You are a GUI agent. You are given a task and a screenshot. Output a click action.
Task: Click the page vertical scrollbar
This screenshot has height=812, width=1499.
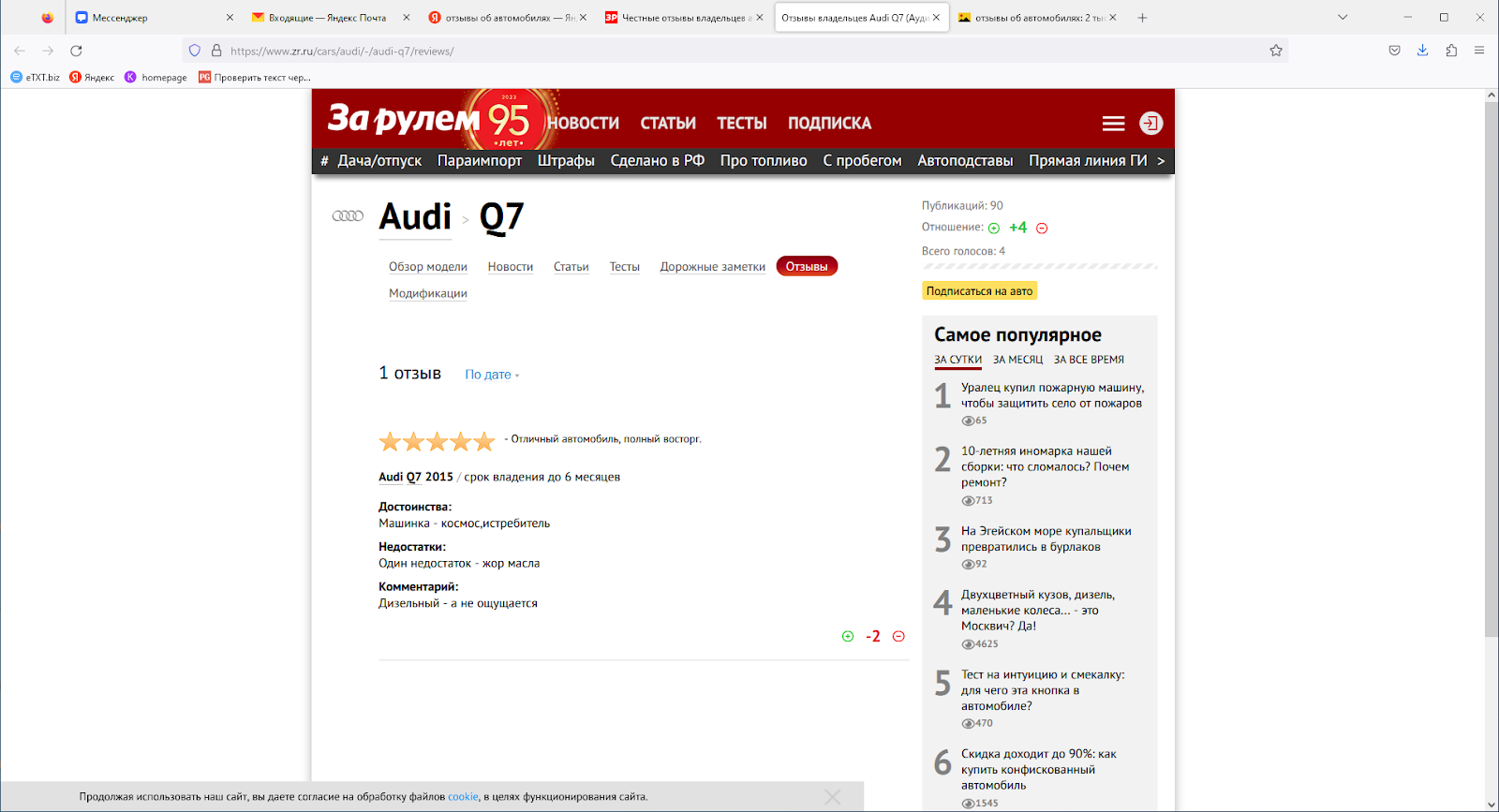[1491, 375]
